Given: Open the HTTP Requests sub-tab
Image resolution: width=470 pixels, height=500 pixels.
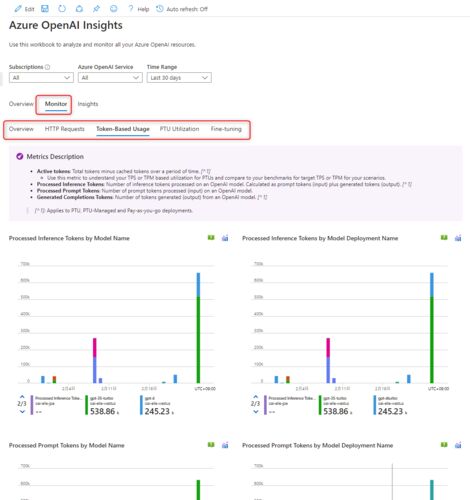Looking at the screenshot, I should click(65, 129).
